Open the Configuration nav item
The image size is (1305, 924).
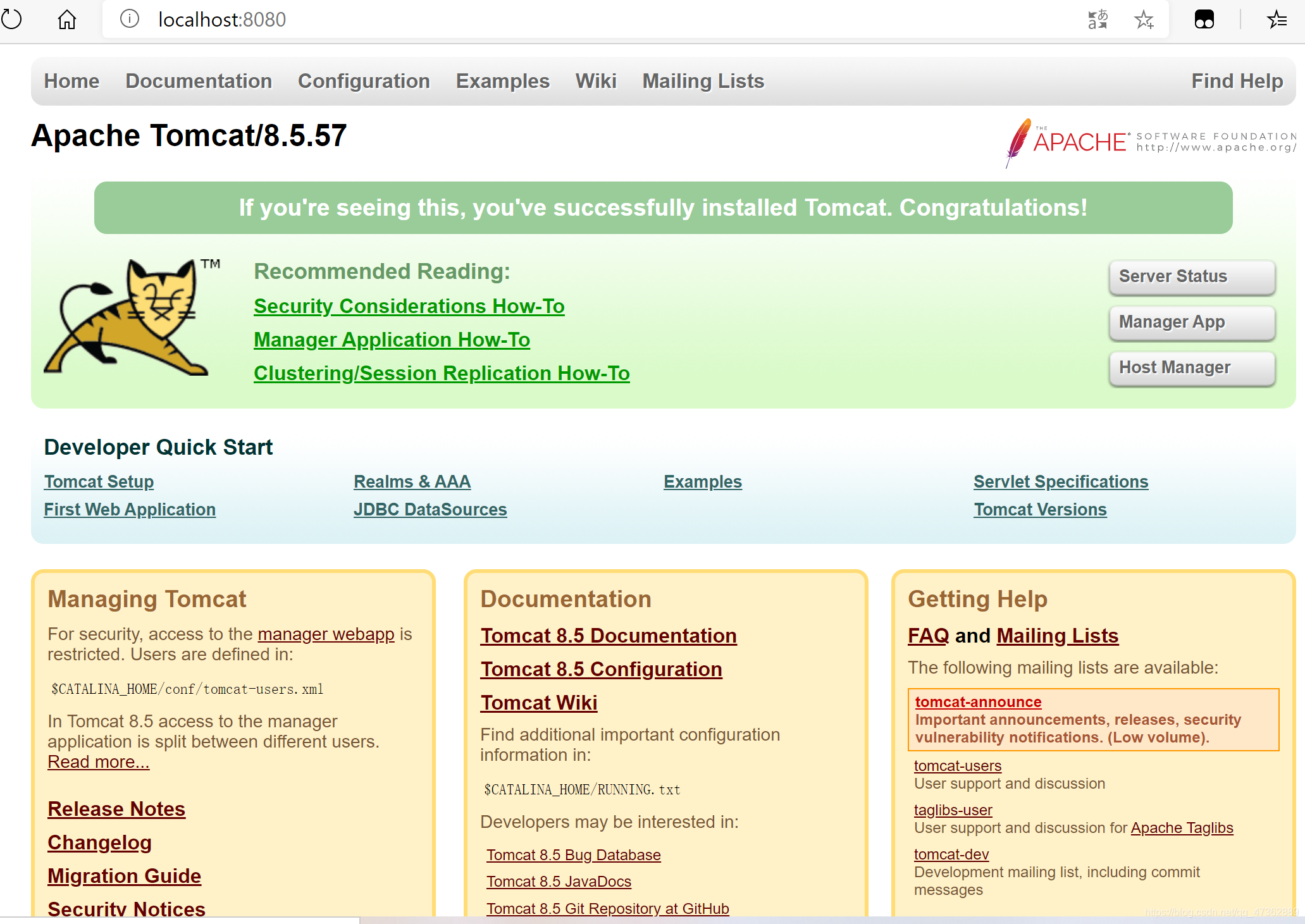[364, 81]
